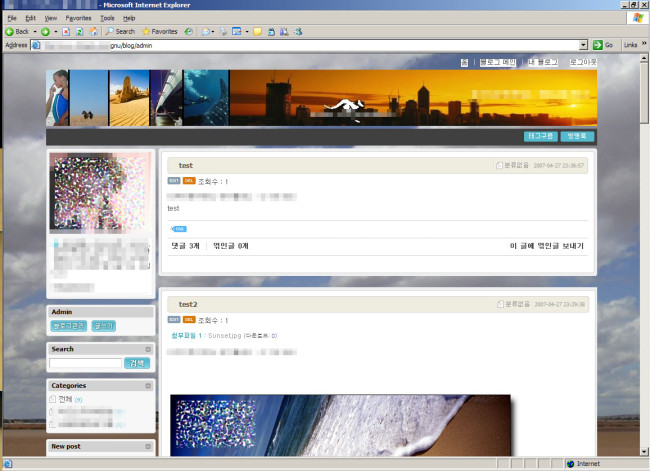Click the blue TAG icon in test post
The width and height of the screenshot is (650, 471).
pyautogui.click(x=179, y=229)
